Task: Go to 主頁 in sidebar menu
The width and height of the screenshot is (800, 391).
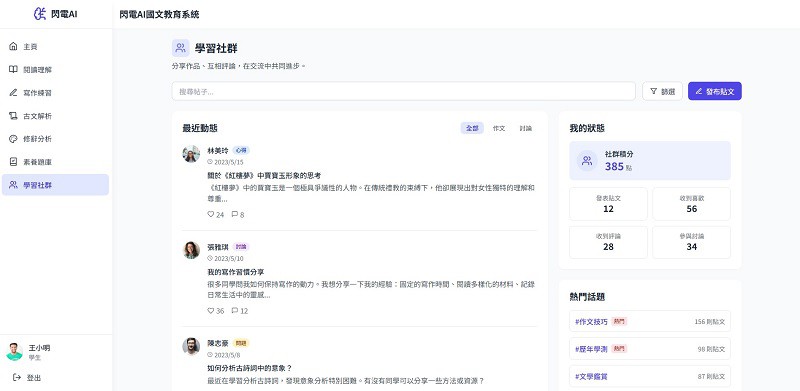Action: [55, 46]
